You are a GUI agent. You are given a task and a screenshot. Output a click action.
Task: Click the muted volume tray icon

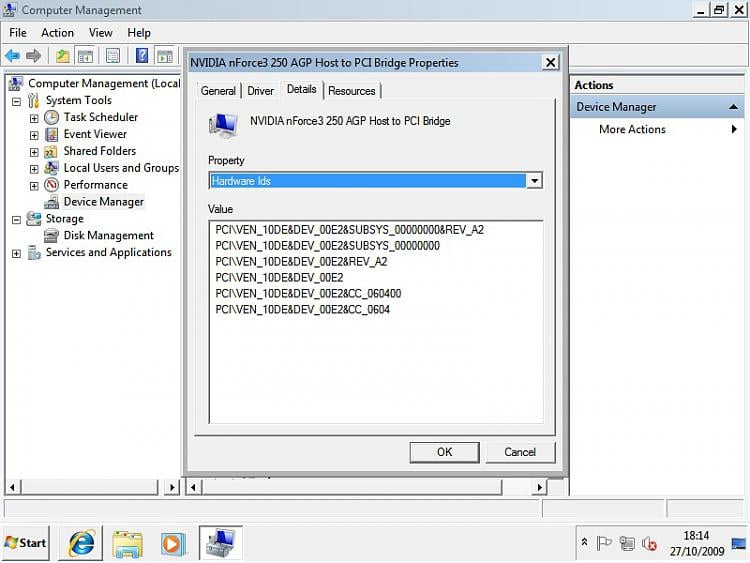click(649, 543)
